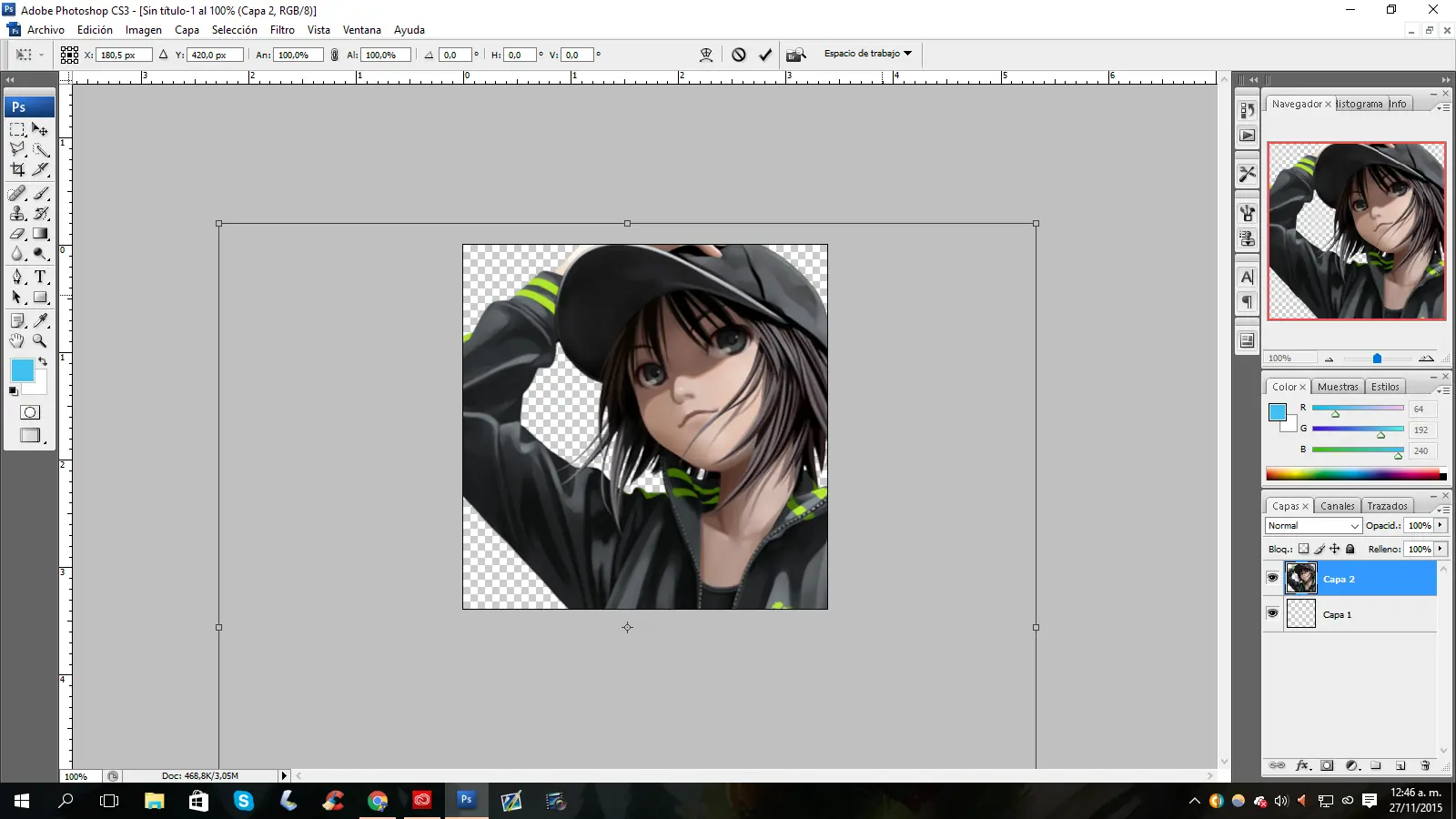The height and width of the screenshot is (819, 1456).
Task: Open the Filtro menu
Action: pyautogui.click(x=282, y=30)
